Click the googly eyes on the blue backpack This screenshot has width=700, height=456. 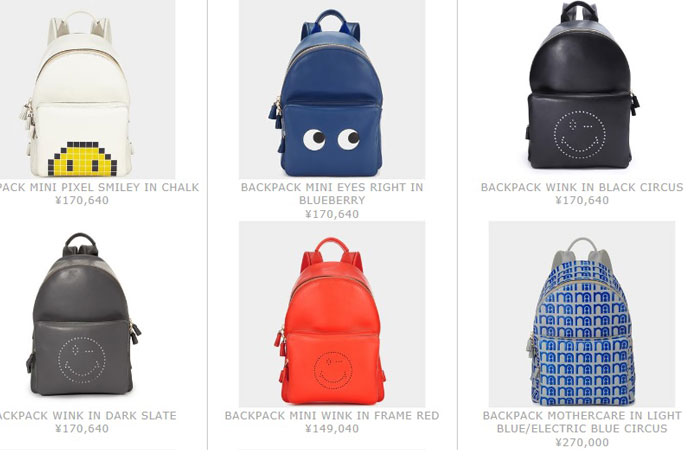click(331, 139)
